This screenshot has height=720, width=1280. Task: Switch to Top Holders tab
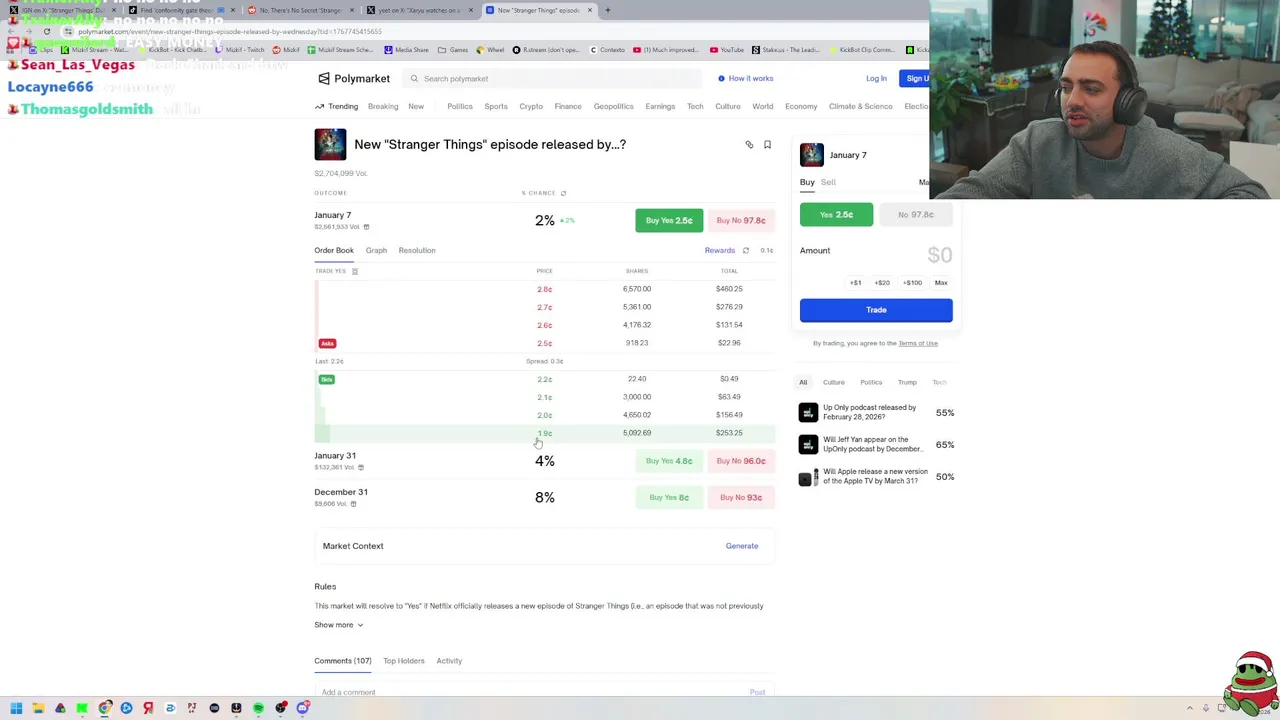tap(404, 661)
